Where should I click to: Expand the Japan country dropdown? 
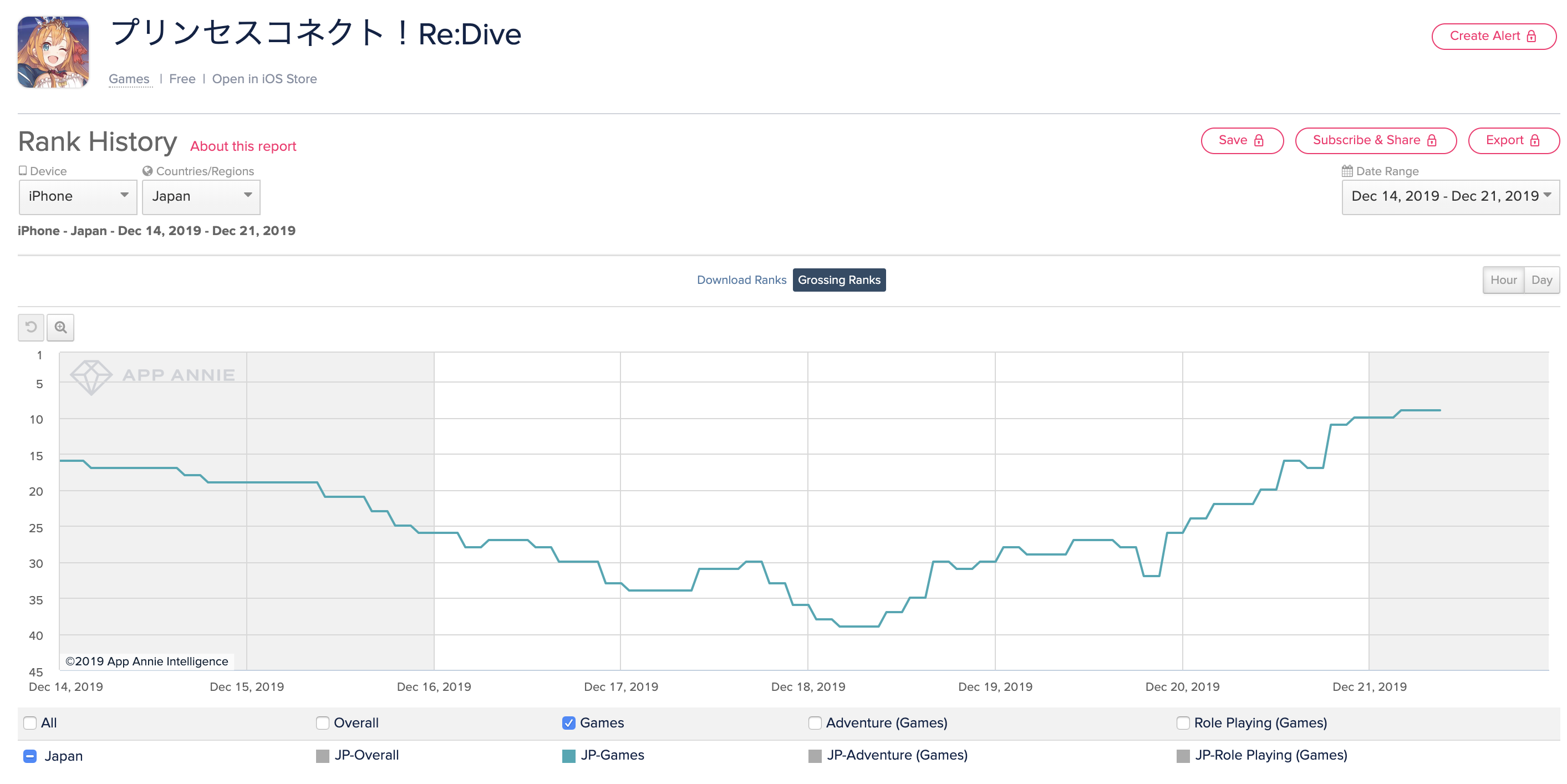click(201, 196)
